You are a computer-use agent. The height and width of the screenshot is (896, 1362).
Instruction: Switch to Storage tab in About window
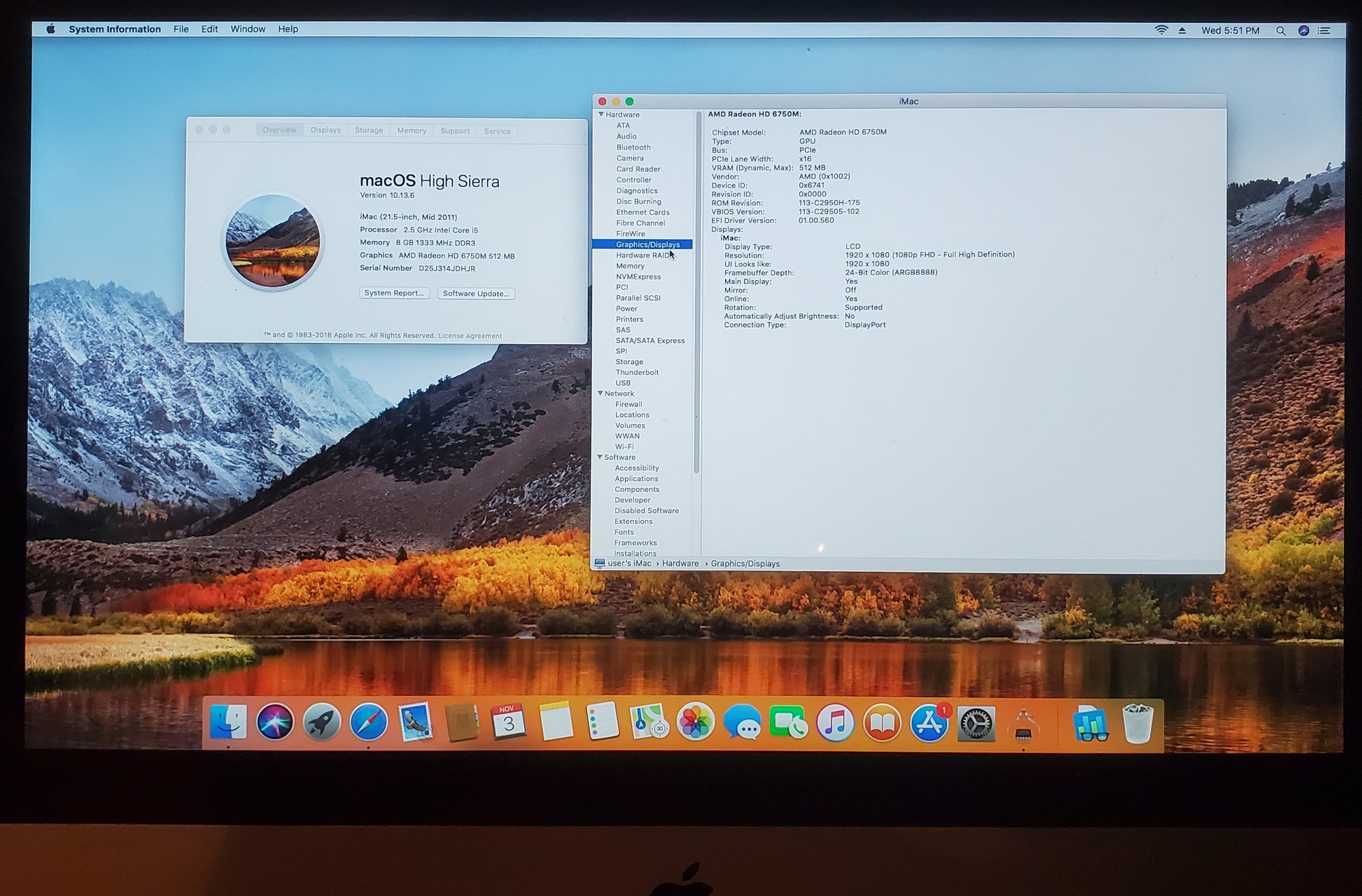click(369, 130)
